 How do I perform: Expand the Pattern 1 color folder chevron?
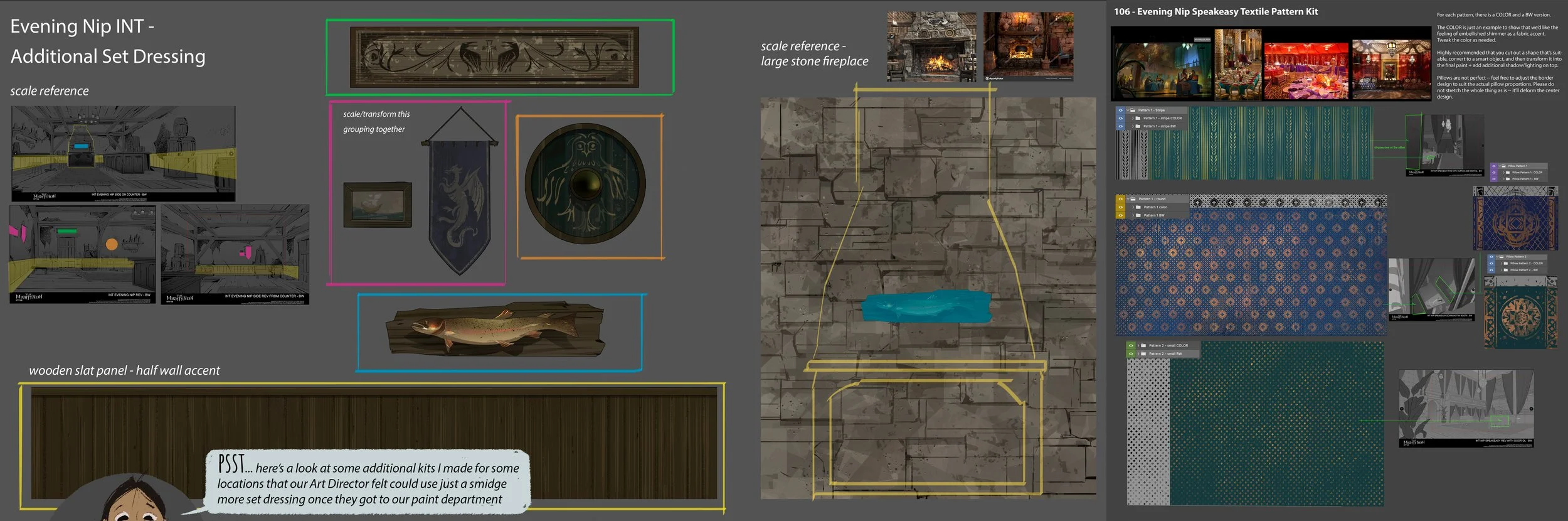tap(1133, 207)
